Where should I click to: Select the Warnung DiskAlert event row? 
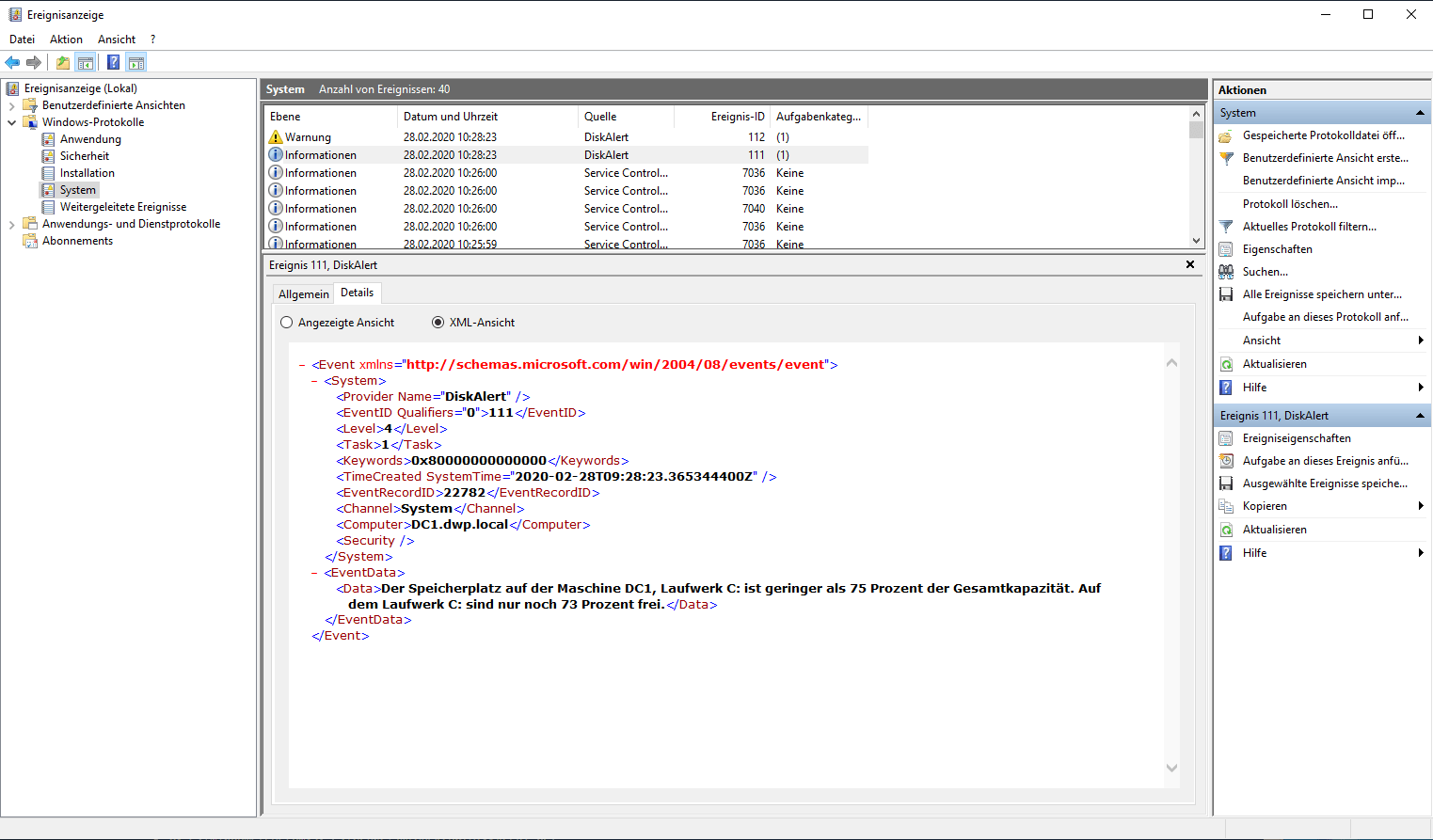click(470, 137)
